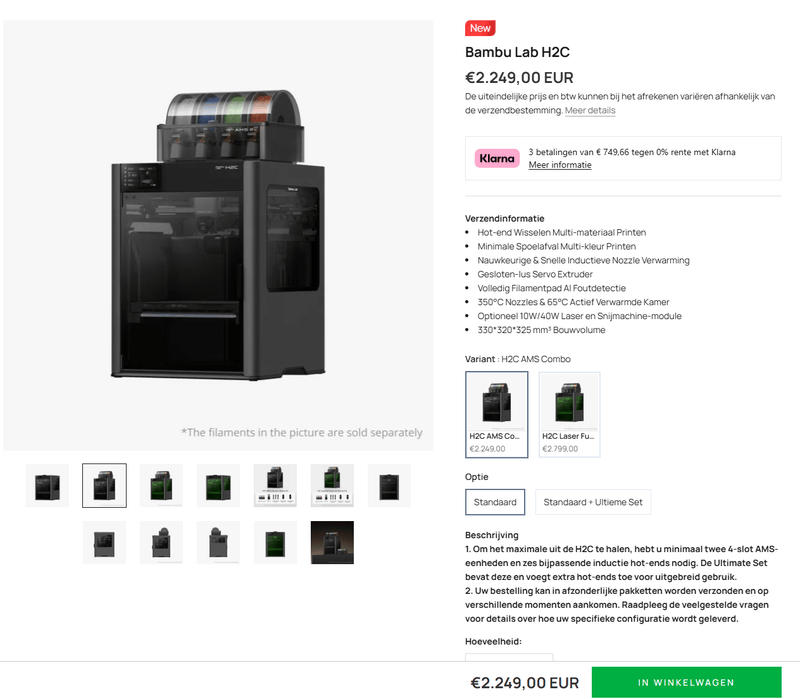The width and height of the screenshot is (800, 699).
Task: Click the Klarna logo badge
Action: pos(497,158)
